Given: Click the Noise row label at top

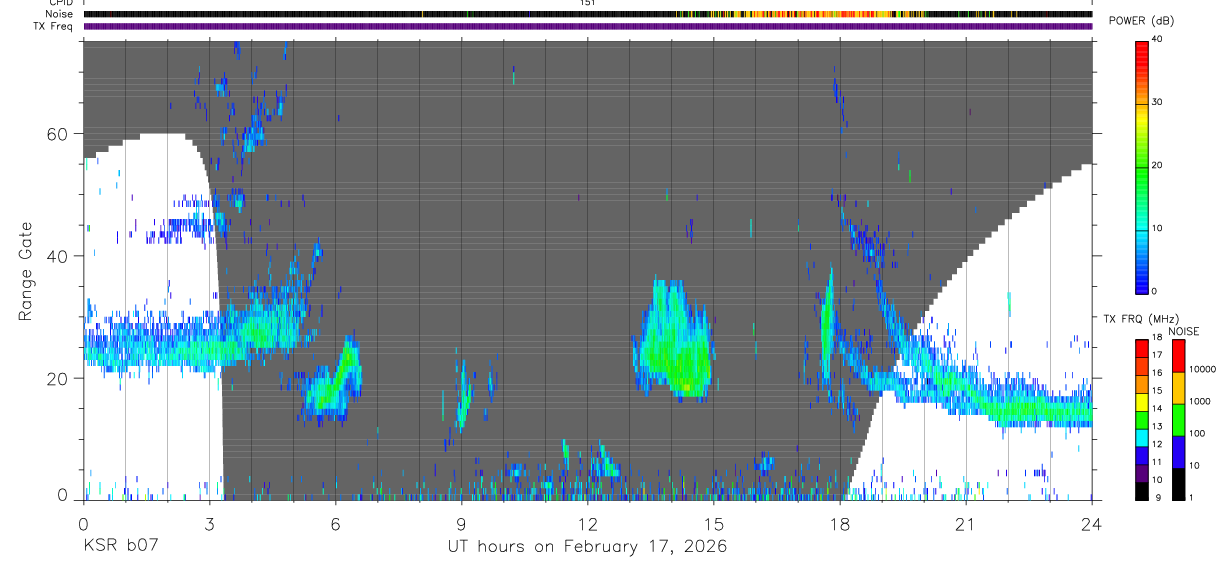Looking at the screenshot, I should click(x=59, y=14).
